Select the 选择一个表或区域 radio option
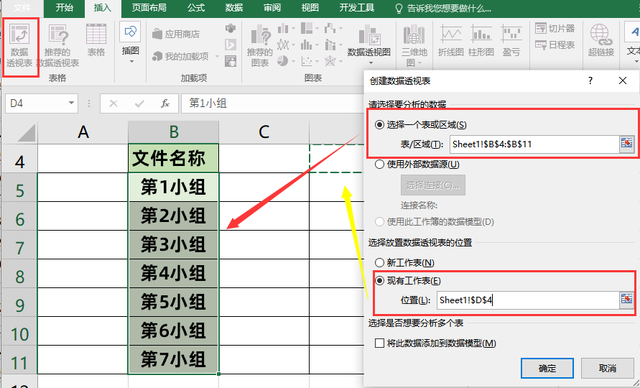 click(x=380, y=125)
